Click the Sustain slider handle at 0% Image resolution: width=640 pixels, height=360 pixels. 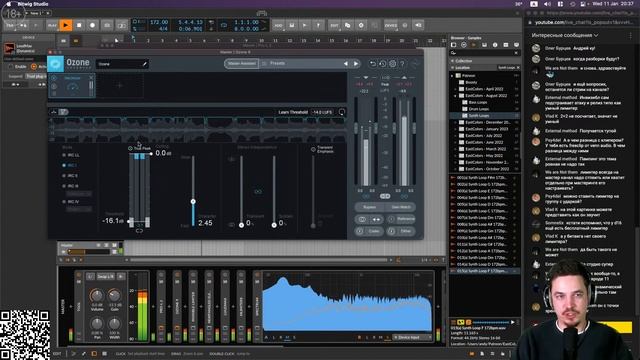pos(274,225)
